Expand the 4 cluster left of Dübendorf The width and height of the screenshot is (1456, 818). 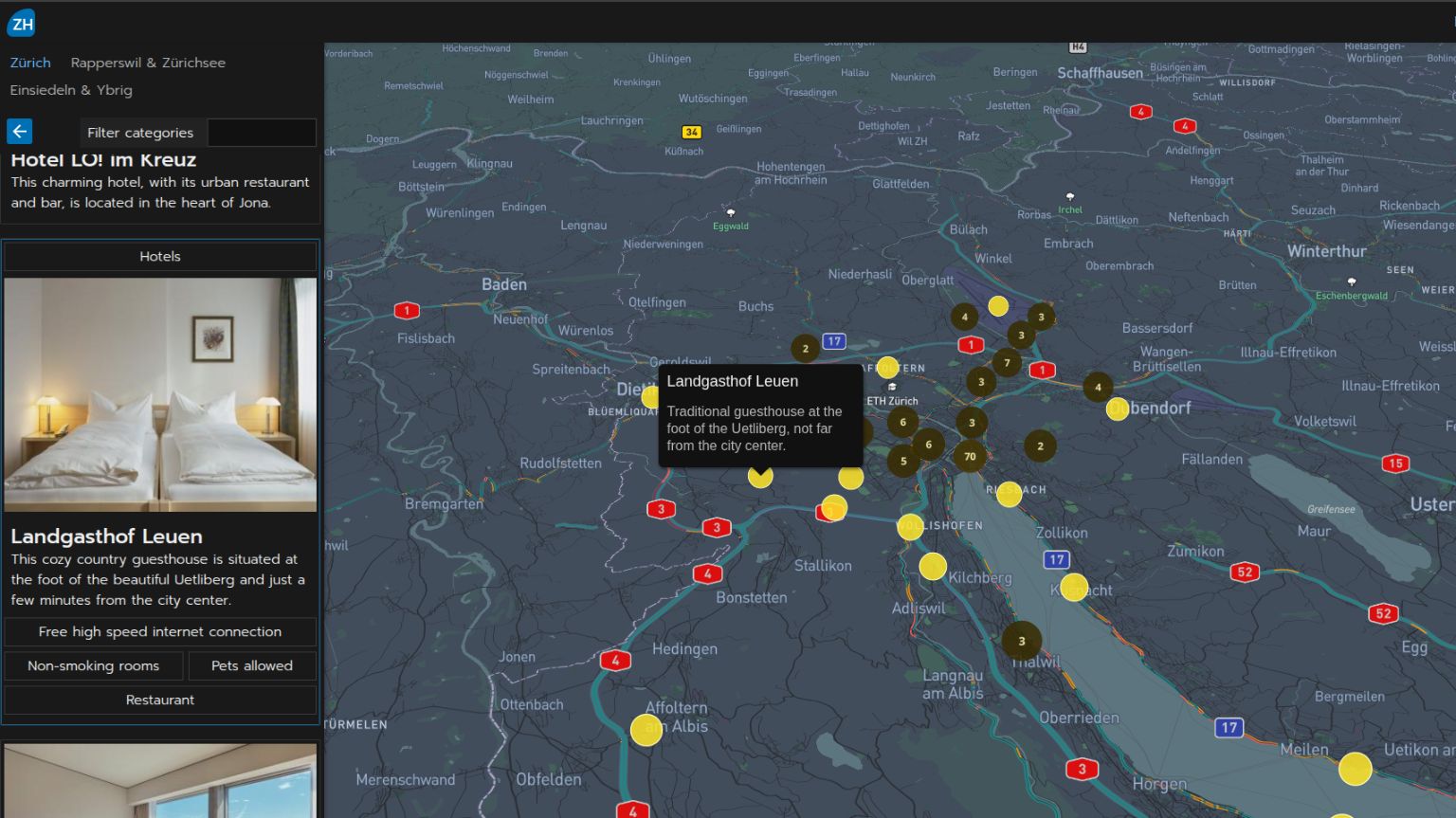[x=1098, y=387]
